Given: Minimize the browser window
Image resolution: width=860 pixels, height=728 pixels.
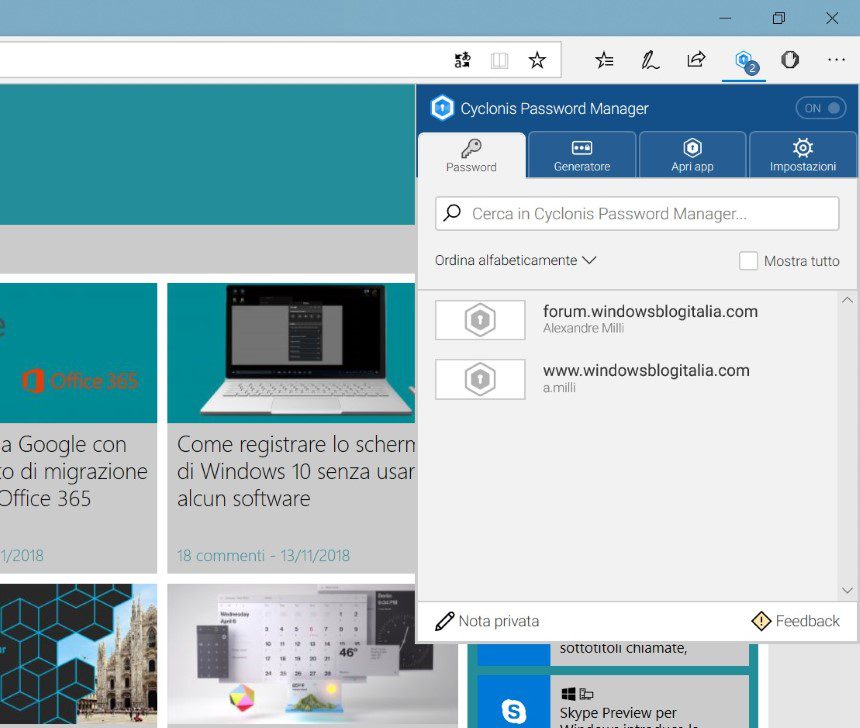Looking at the screenshot, I should (725, 18).
